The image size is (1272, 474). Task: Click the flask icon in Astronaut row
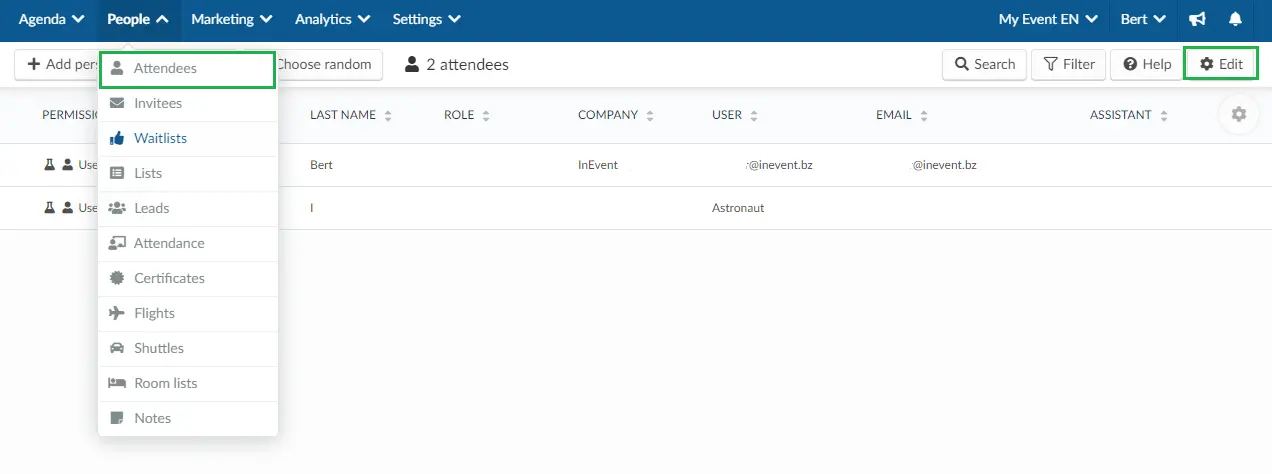49,208
